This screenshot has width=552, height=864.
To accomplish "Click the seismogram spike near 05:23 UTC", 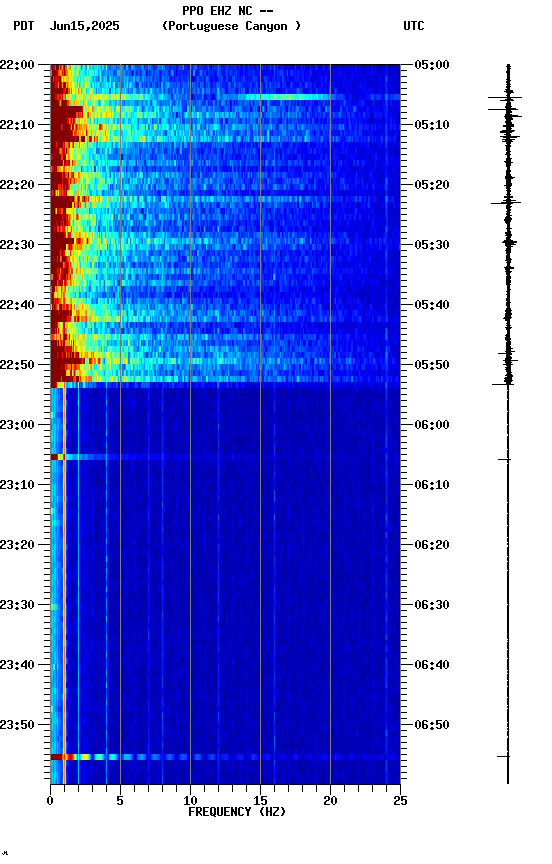I will tap(506, 203).
